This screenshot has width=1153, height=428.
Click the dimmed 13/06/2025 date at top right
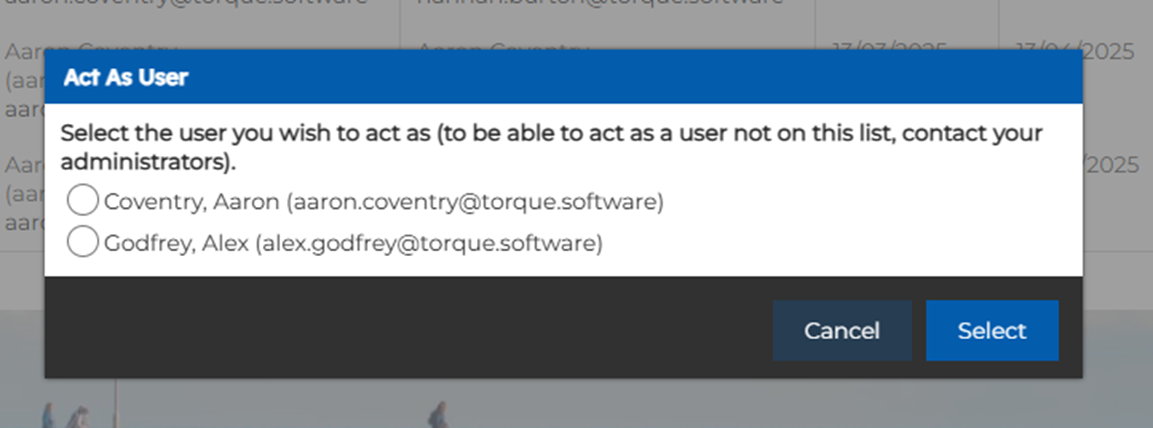(1076, 51)
